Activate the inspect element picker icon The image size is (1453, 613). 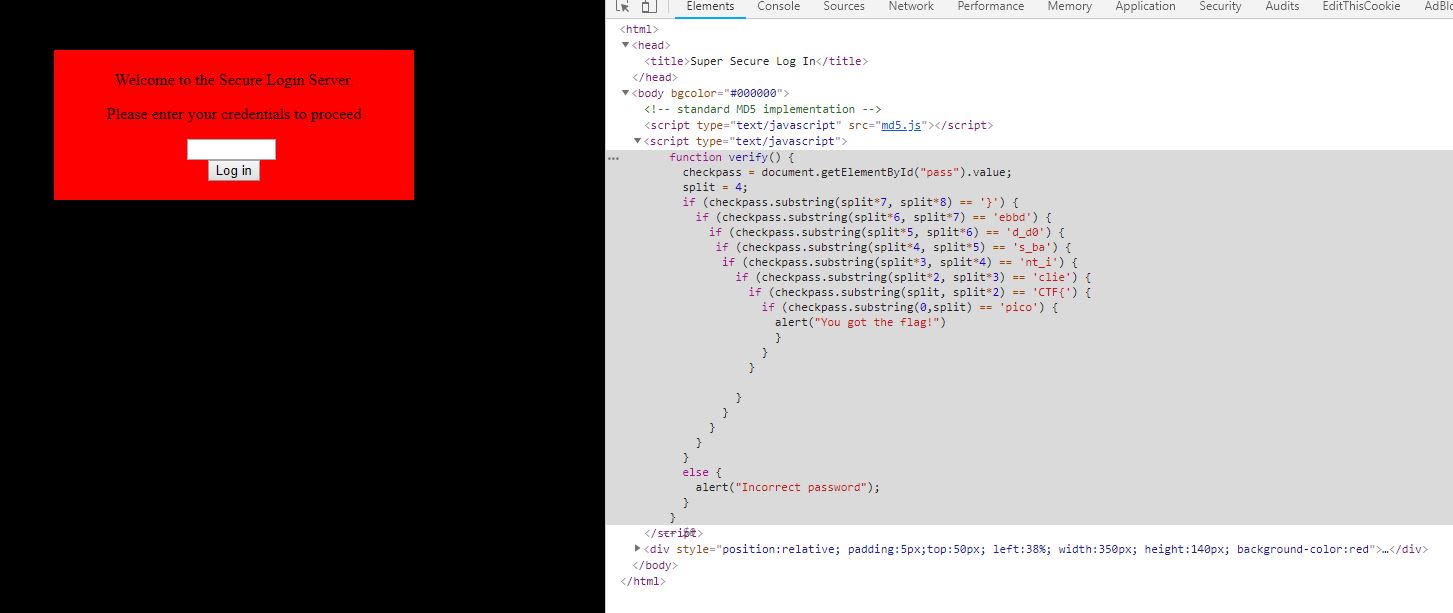tap(623, 6)
